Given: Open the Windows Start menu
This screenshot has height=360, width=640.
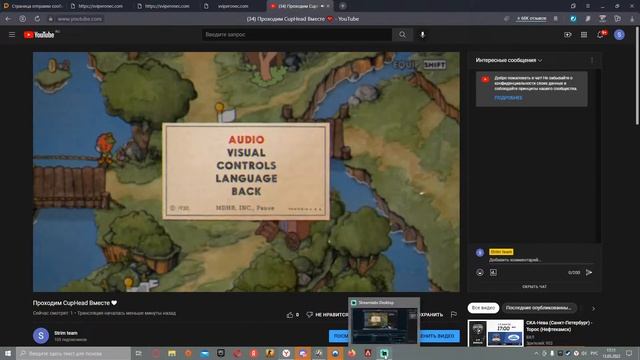Looking at the screenshot, I should [x=8, y=353].
